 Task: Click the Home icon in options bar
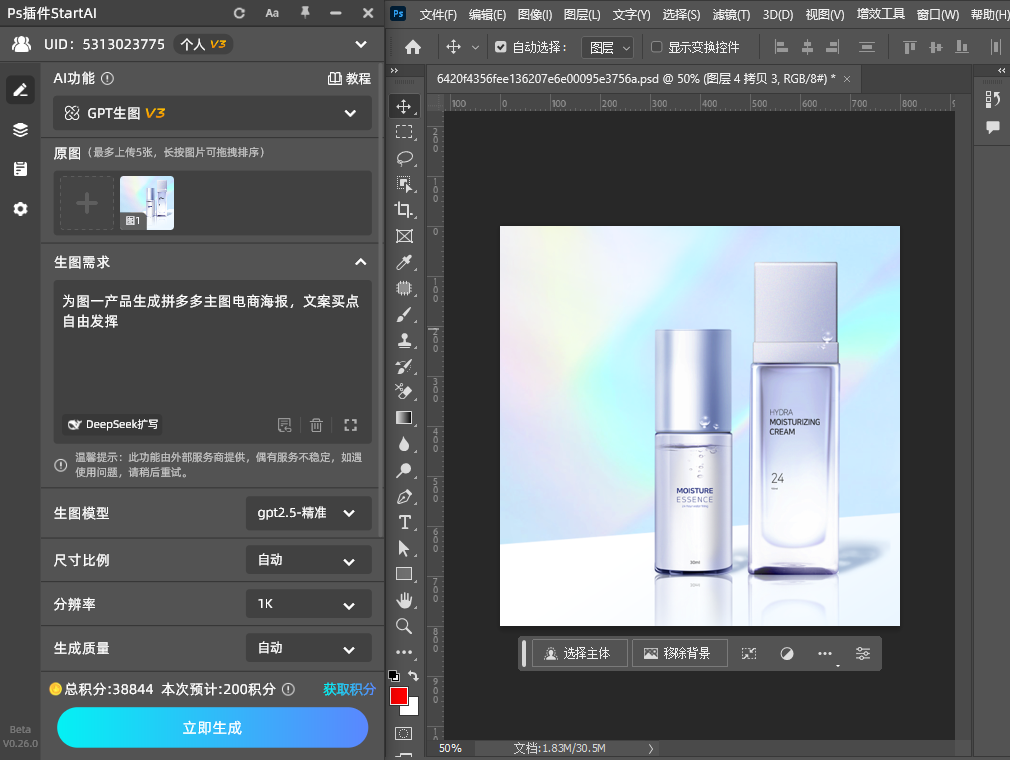[x=413, y=47]
